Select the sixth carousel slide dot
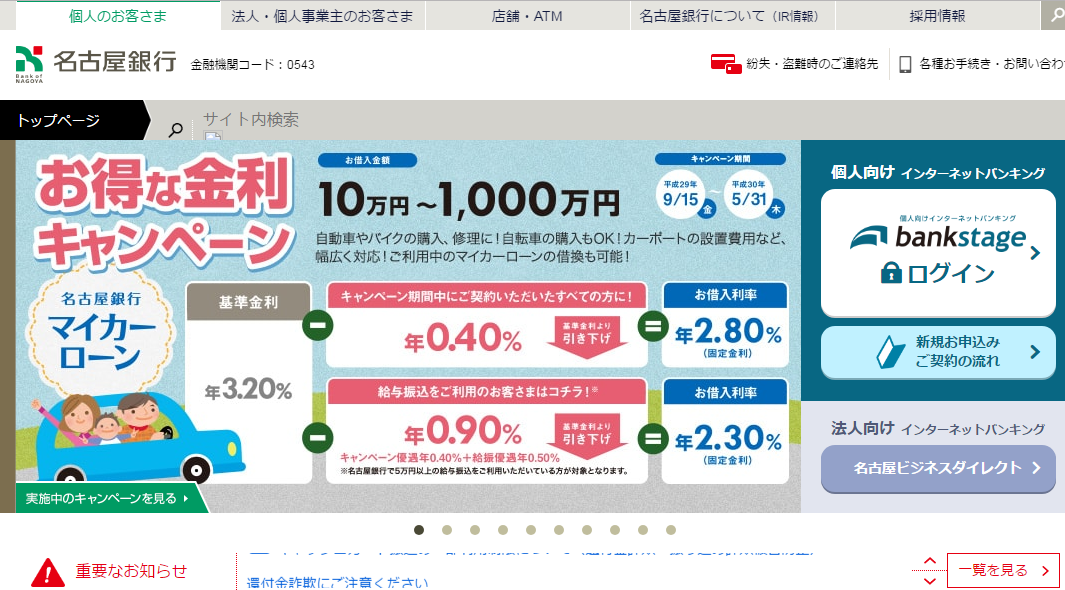The height and width of the screenshot is (590, 1065). (x=559, y=530)
